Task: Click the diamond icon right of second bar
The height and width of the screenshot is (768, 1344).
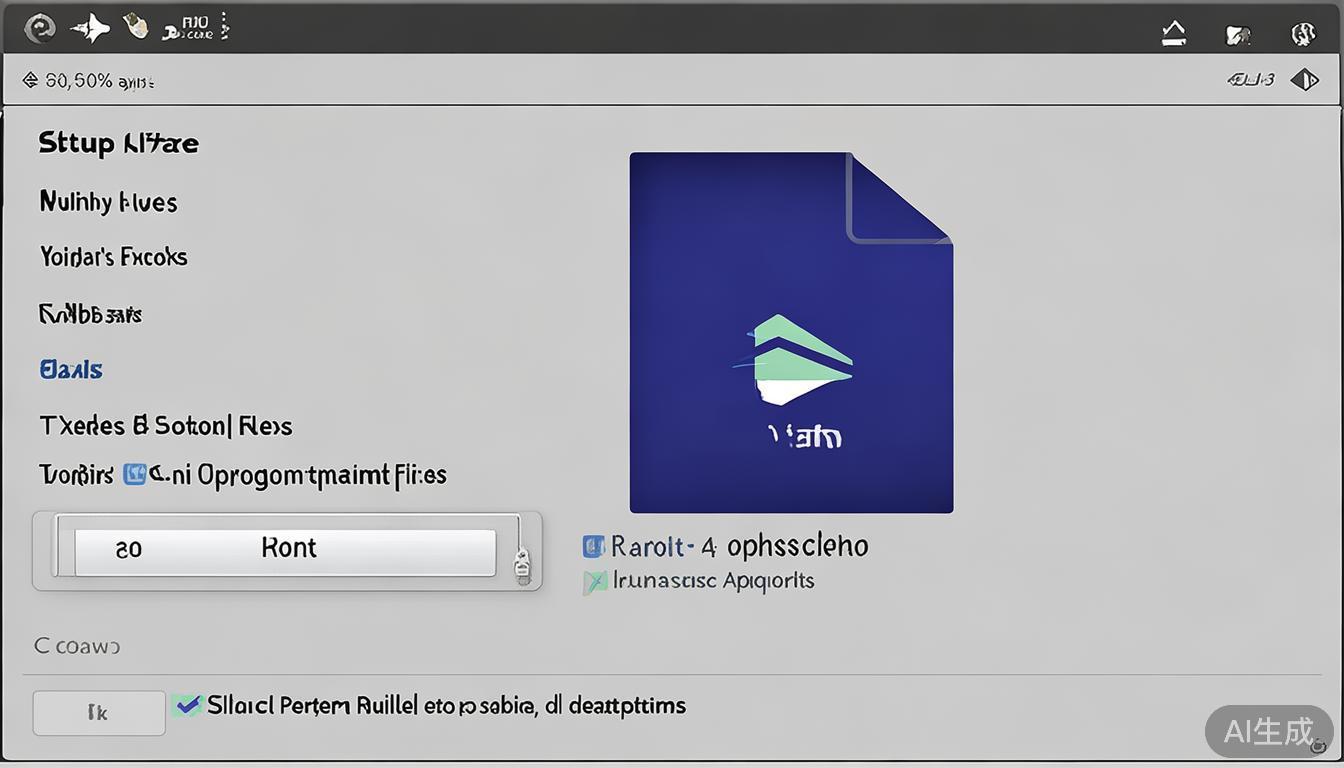Action: click(x=1304, y=80)
